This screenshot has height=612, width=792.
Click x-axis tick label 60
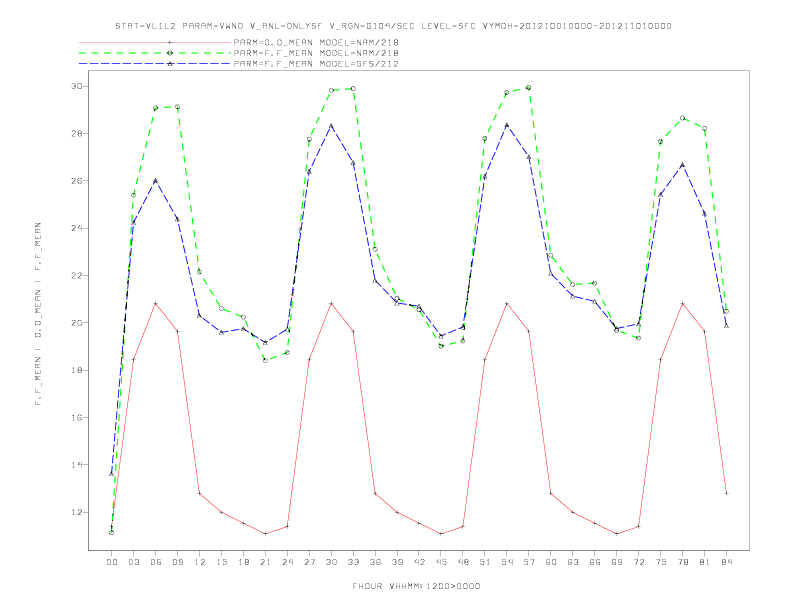(x=551, y=562)
